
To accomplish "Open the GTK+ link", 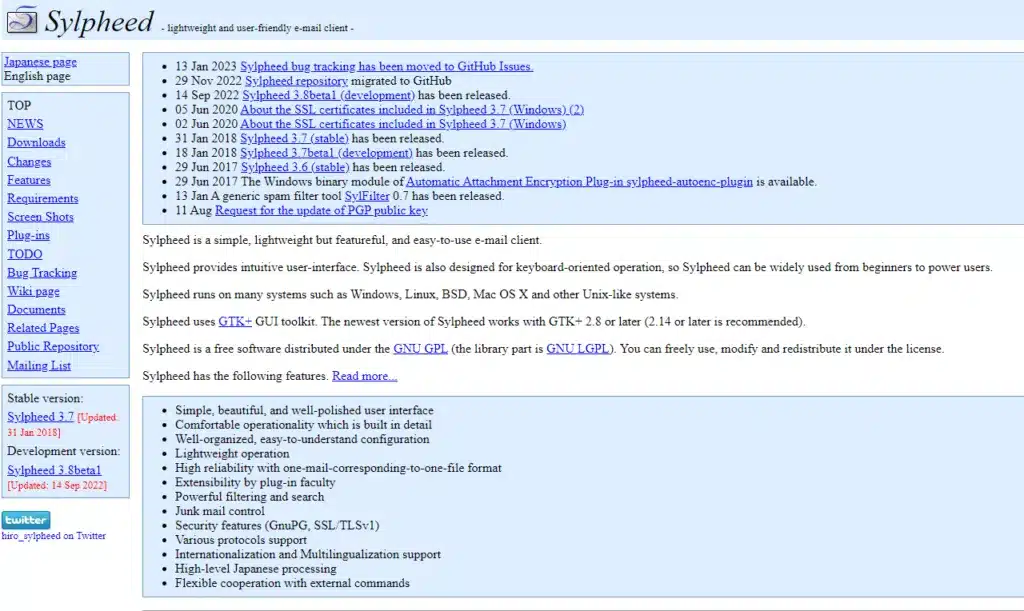I will (235, 321).
